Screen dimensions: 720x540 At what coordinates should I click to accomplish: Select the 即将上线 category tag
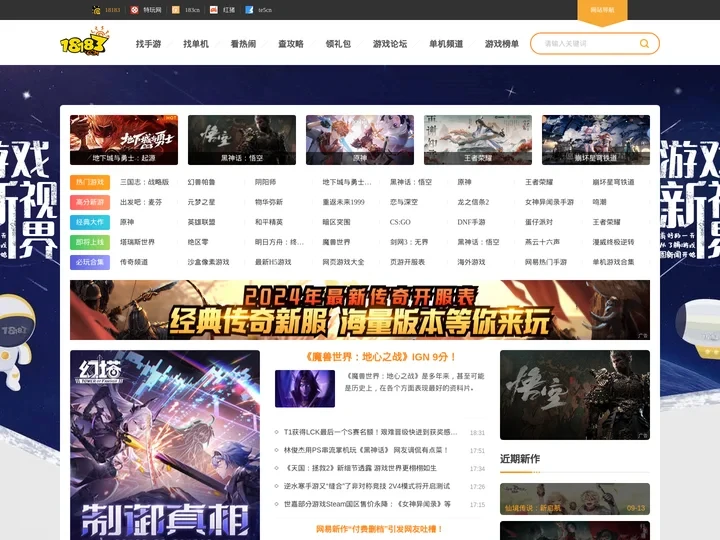[90, 242]
